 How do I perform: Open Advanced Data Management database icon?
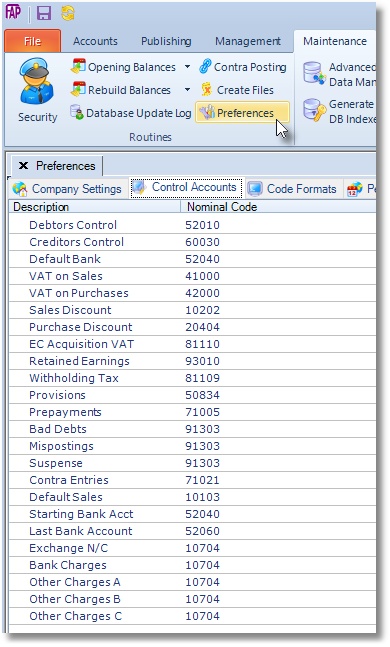tap(314, 74)
